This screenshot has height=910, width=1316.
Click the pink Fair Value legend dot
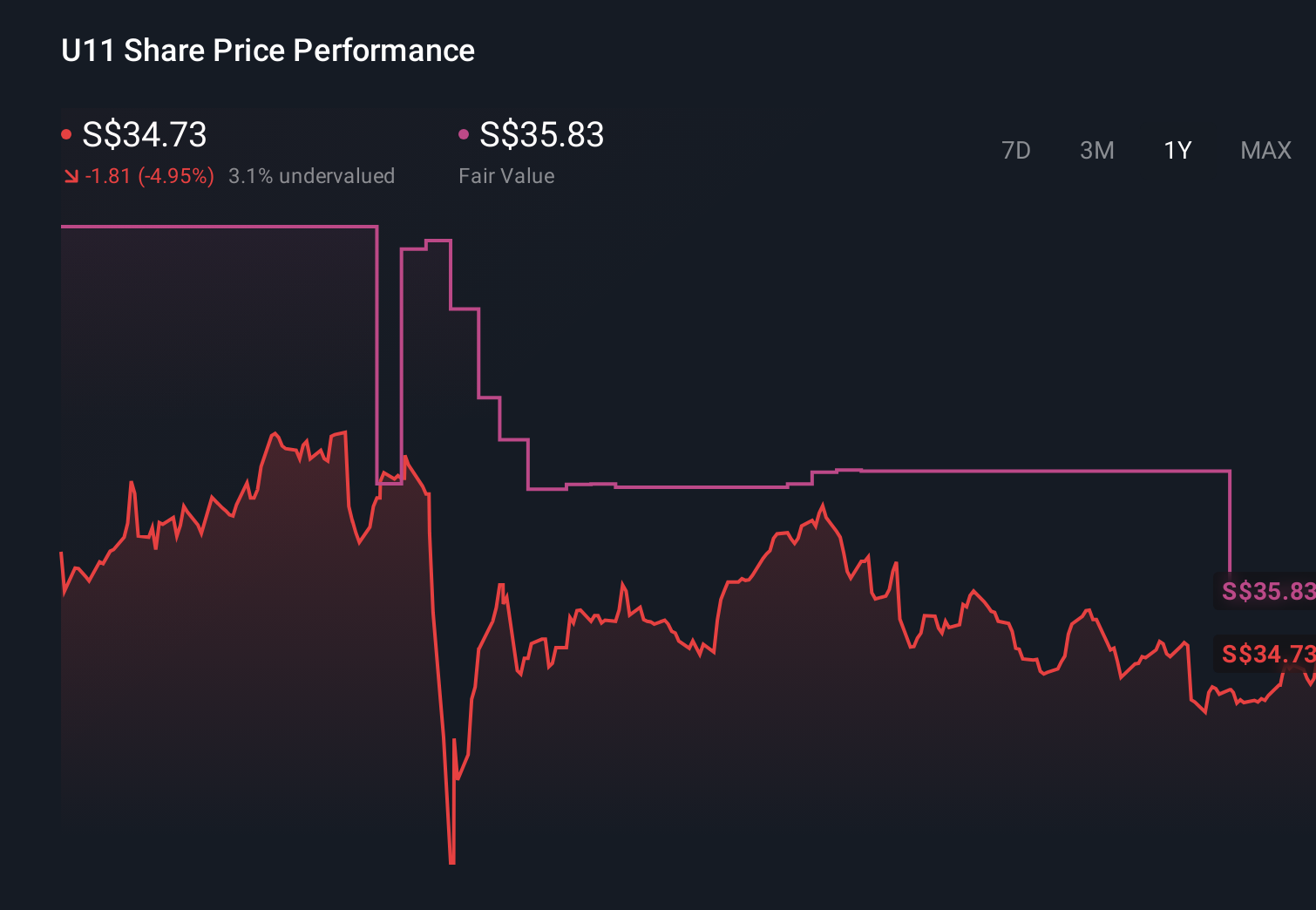point(465,132)
